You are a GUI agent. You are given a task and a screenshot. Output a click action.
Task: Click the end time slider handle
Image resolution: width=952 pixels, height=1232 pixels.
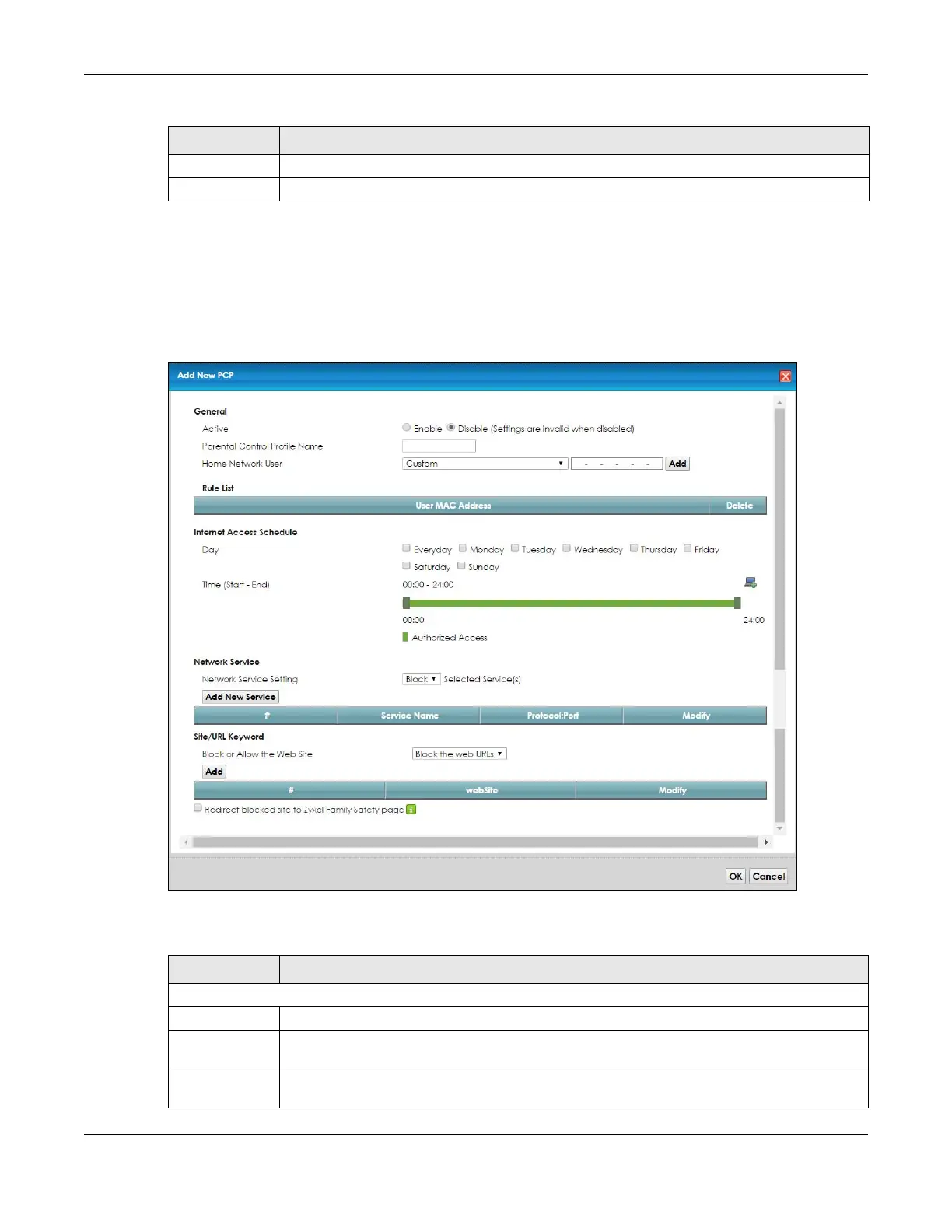pyautogui.click(x=737, y=603)
